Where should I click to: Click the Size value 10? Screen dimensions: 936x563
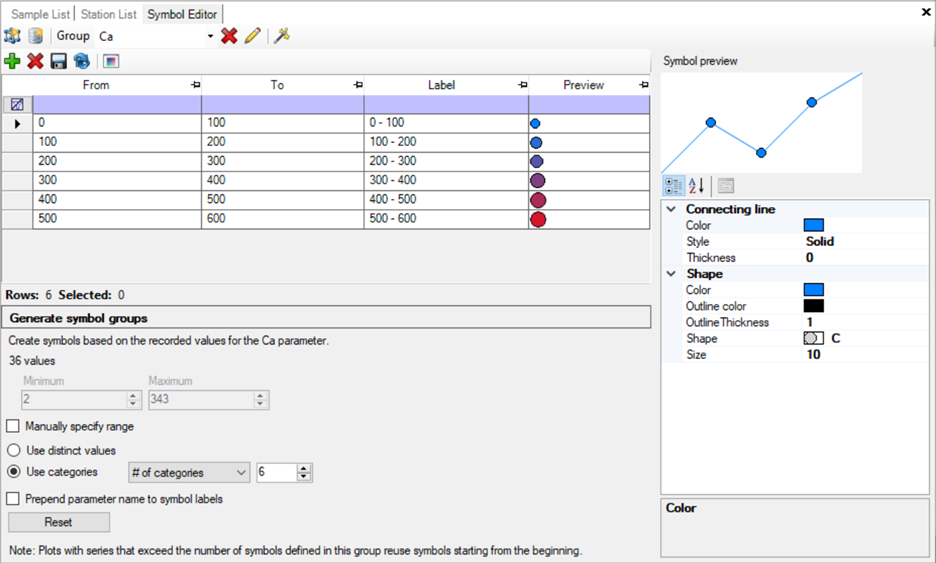tap(813, 354)
